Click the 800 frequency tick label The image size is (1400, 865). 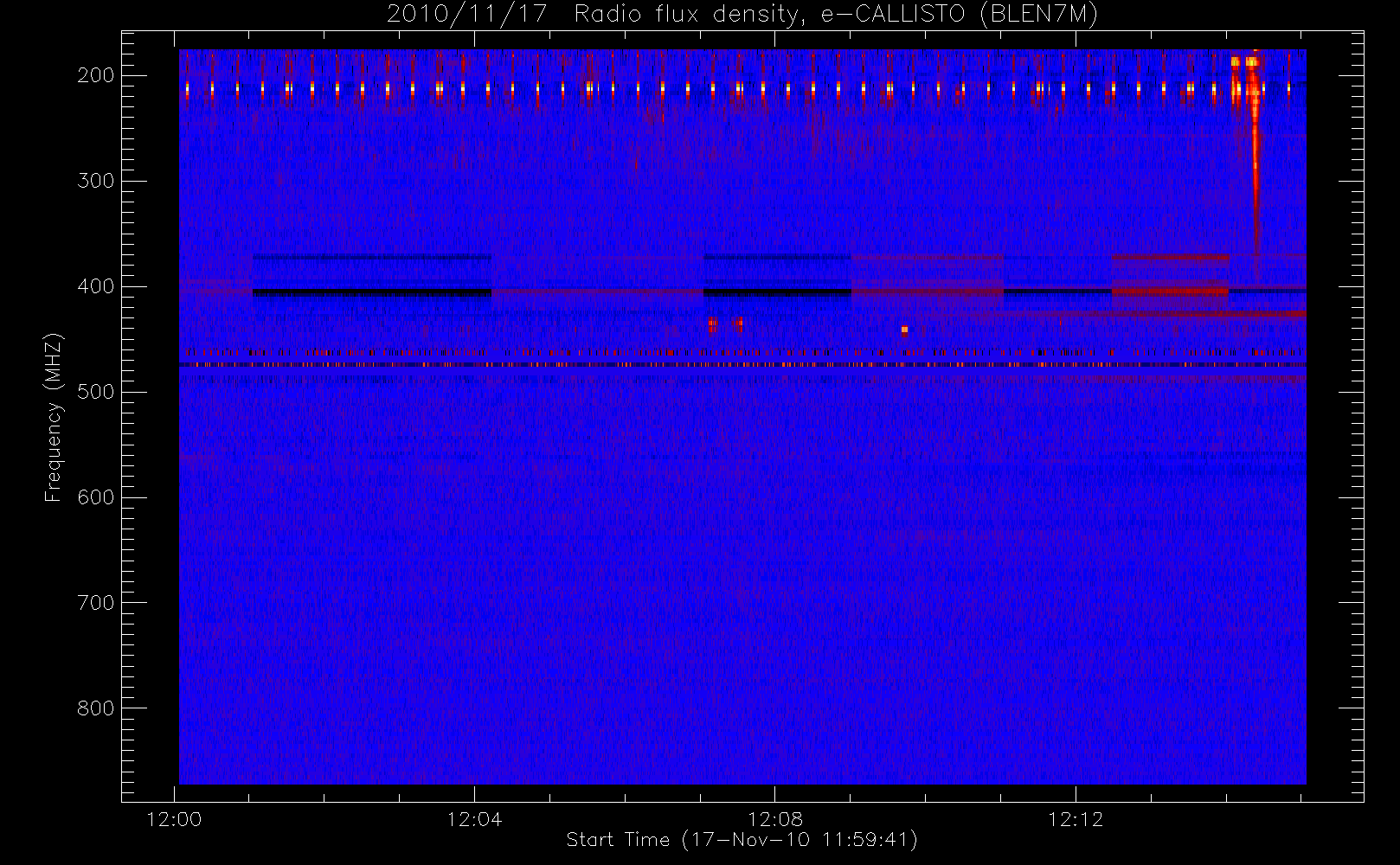point(96,708)
